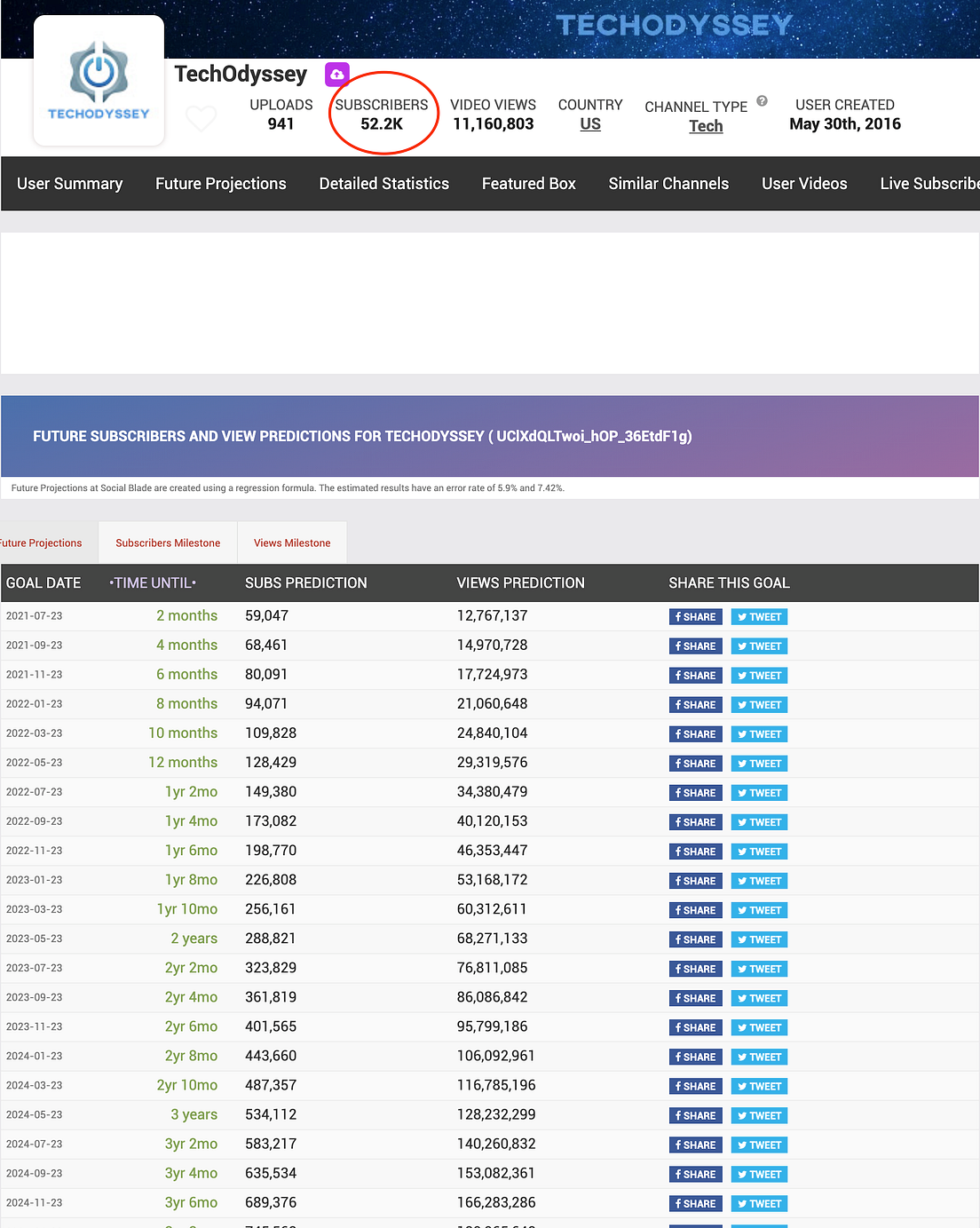Open the User Summary tab
Image resolution: width=980 pixels, height=1228 pixels.
tap(70, 184)
